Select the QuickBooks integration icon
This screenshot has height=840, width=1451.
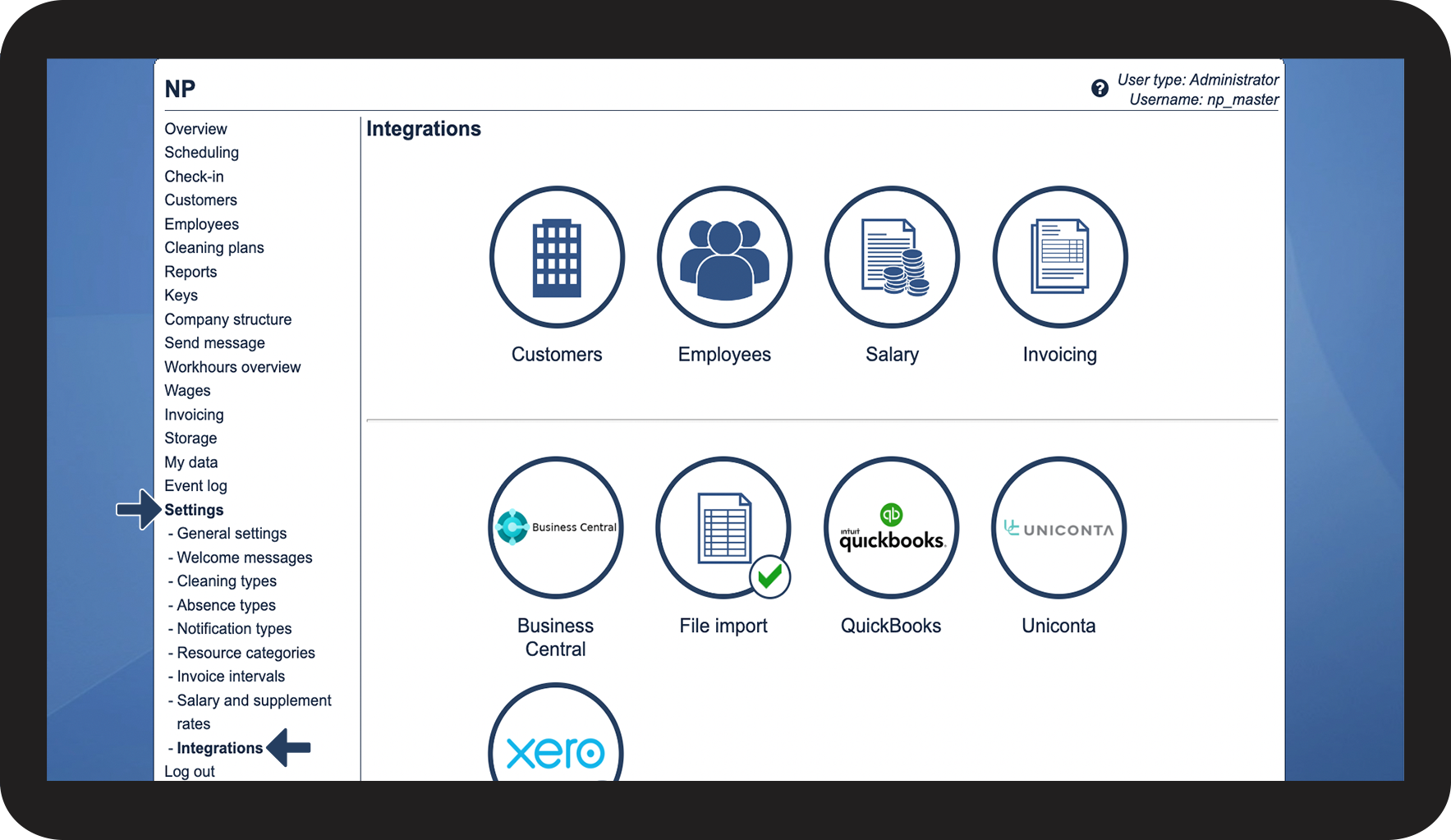pos(891,528)
